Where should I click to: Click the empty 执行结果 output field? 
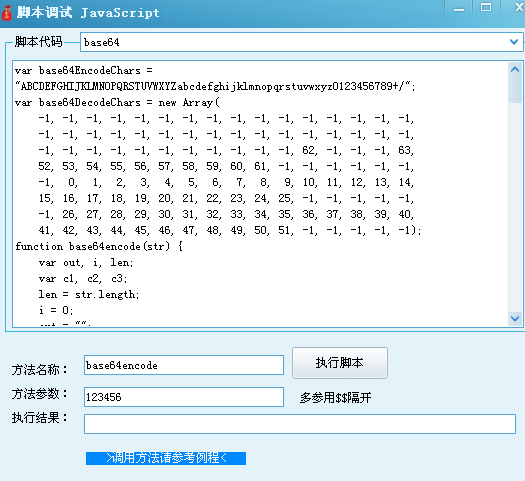pyautogui.click(x=300, y=424)
